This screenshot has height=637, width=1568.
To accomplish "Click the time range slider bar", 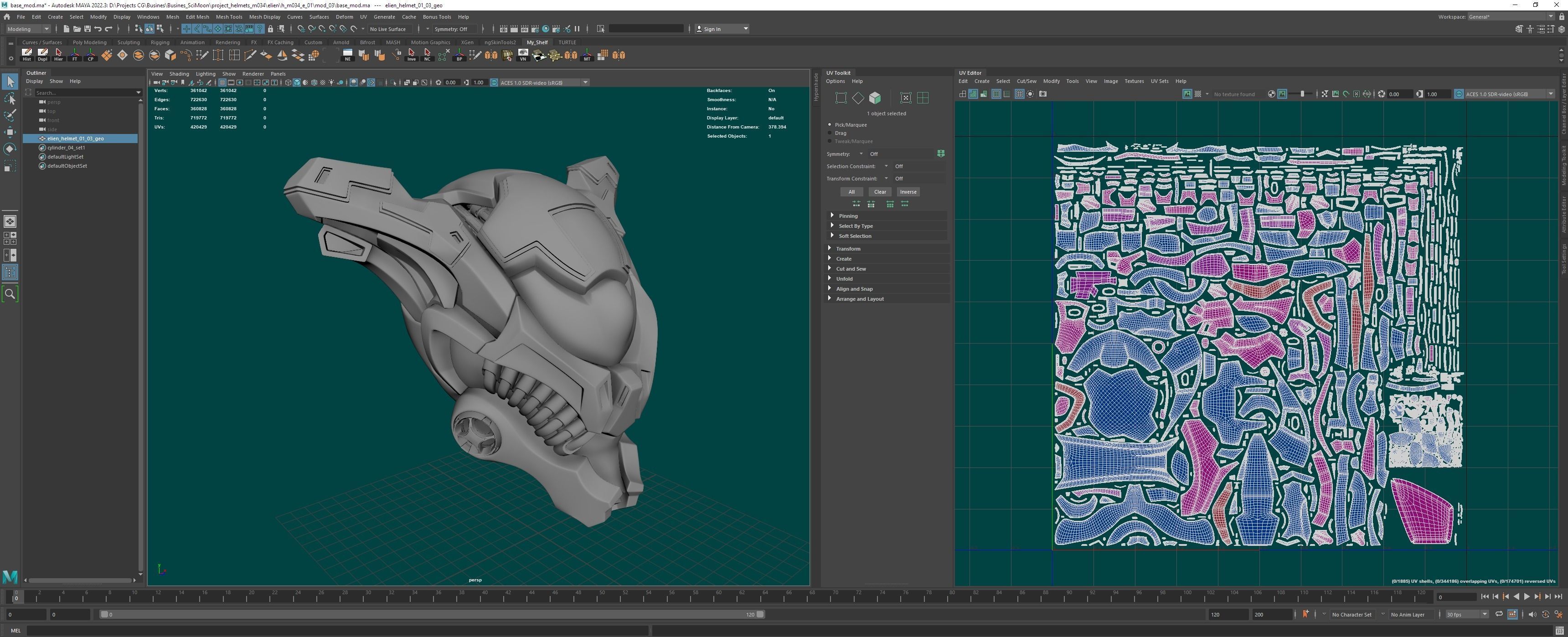I will (x=426, y=615).
